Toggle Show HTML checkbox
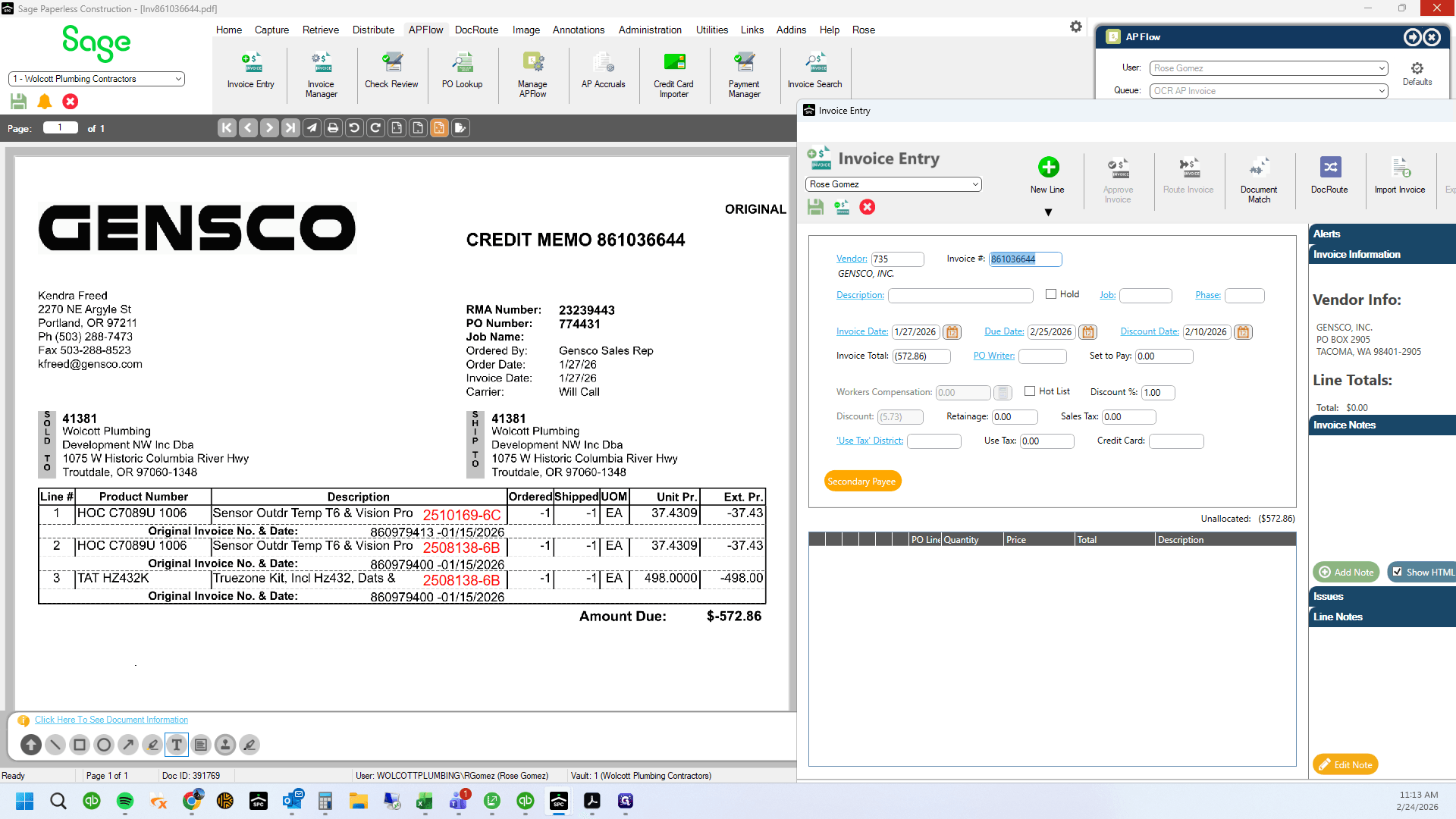 1398,572
